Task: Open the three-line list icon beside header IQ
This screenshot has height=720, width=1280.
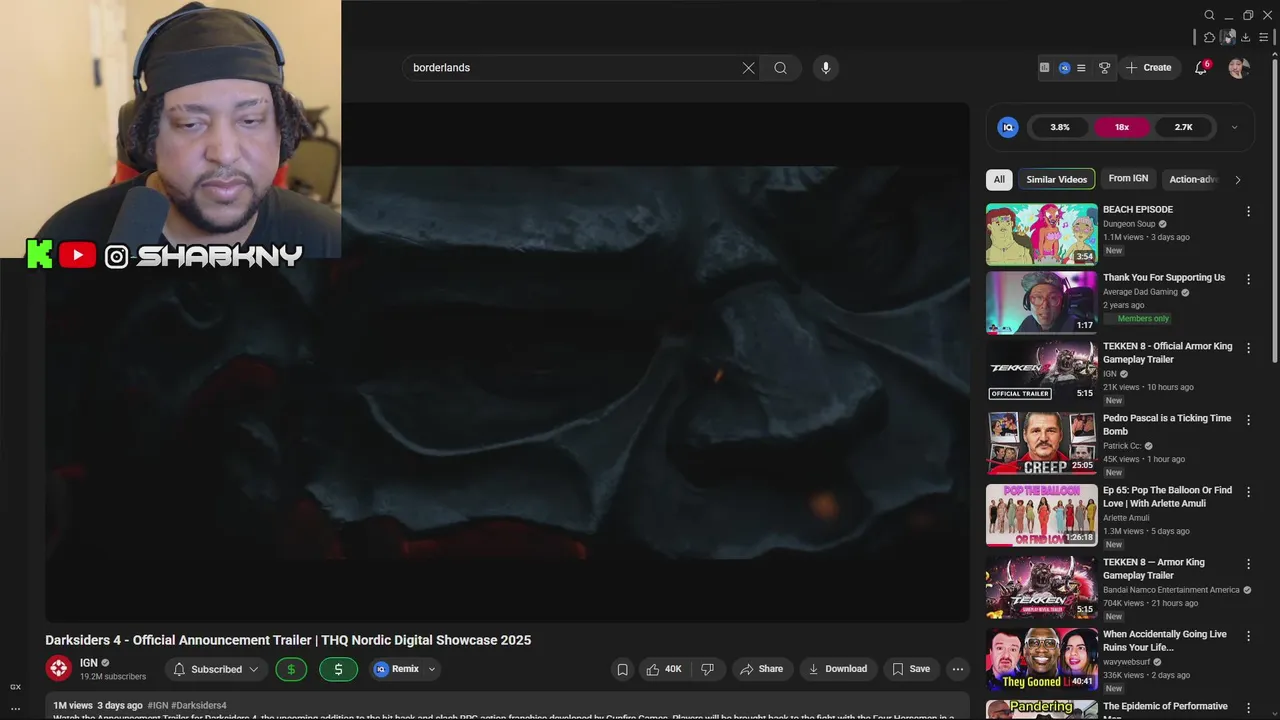Action: coord(1081,68)
